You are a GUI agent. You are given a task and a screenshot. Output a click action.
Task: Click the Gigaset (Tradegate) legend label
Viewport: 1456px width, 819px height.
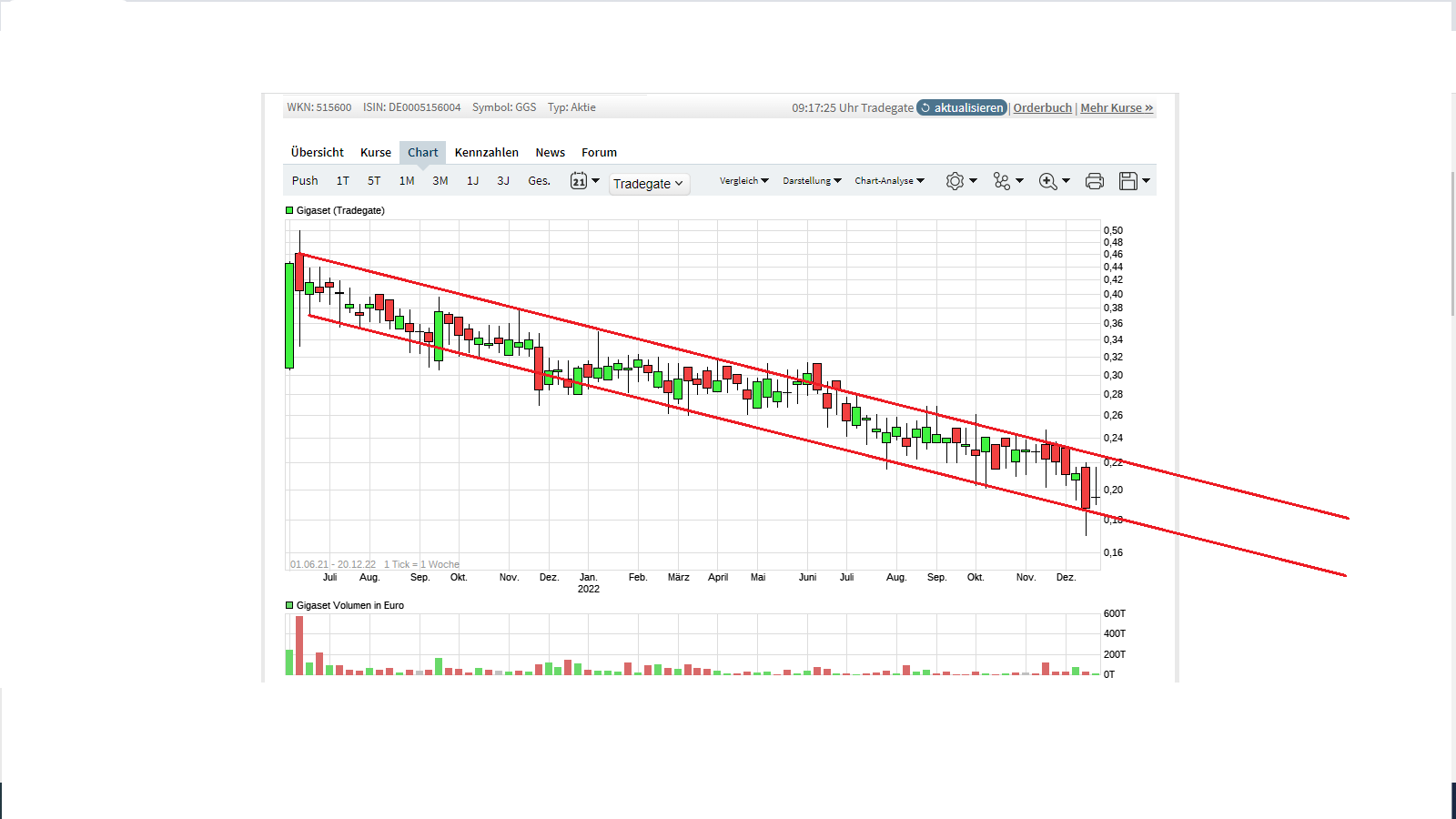coord(340,210)
